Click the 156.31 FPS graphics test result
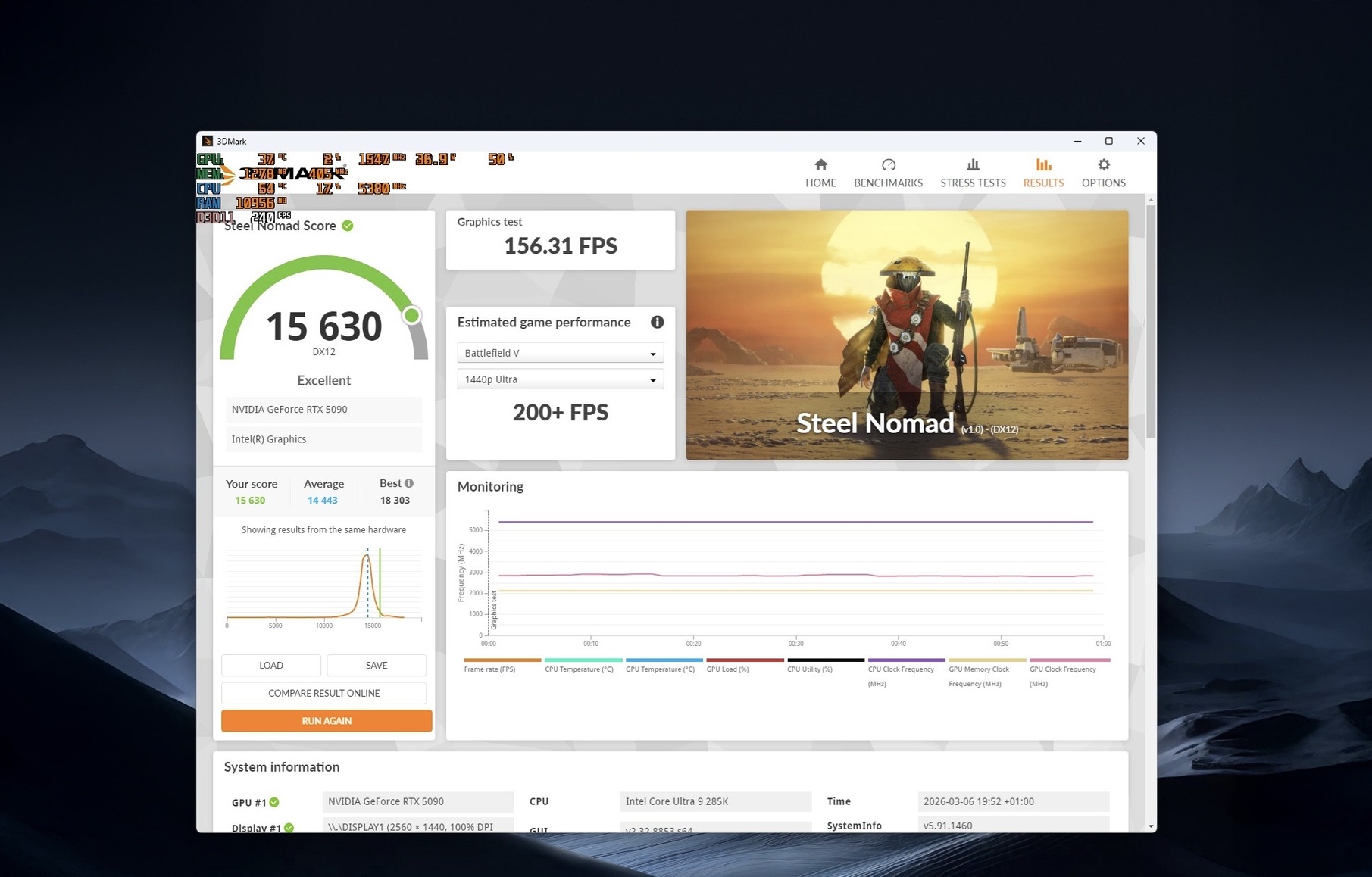This screenshot has width=1372, height=877. coord(561,246)
